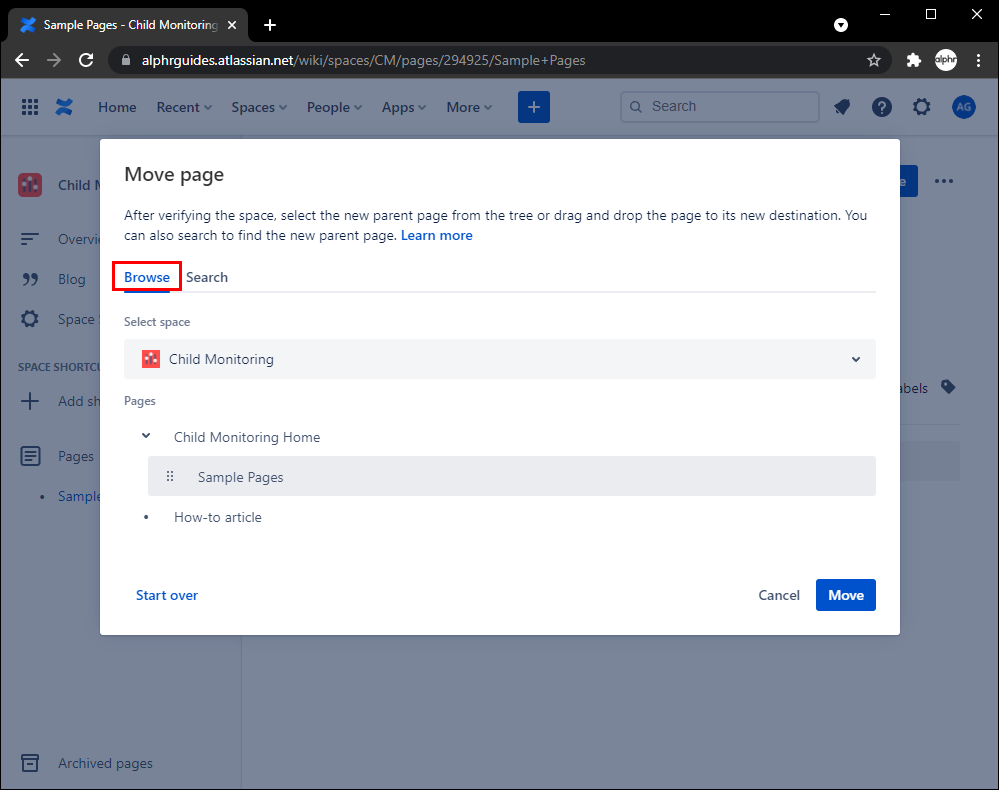Image resolution: width=999 pixels, height=790 pixels.
Task: Open the Spaces dropdown menu
Action: 259,107
